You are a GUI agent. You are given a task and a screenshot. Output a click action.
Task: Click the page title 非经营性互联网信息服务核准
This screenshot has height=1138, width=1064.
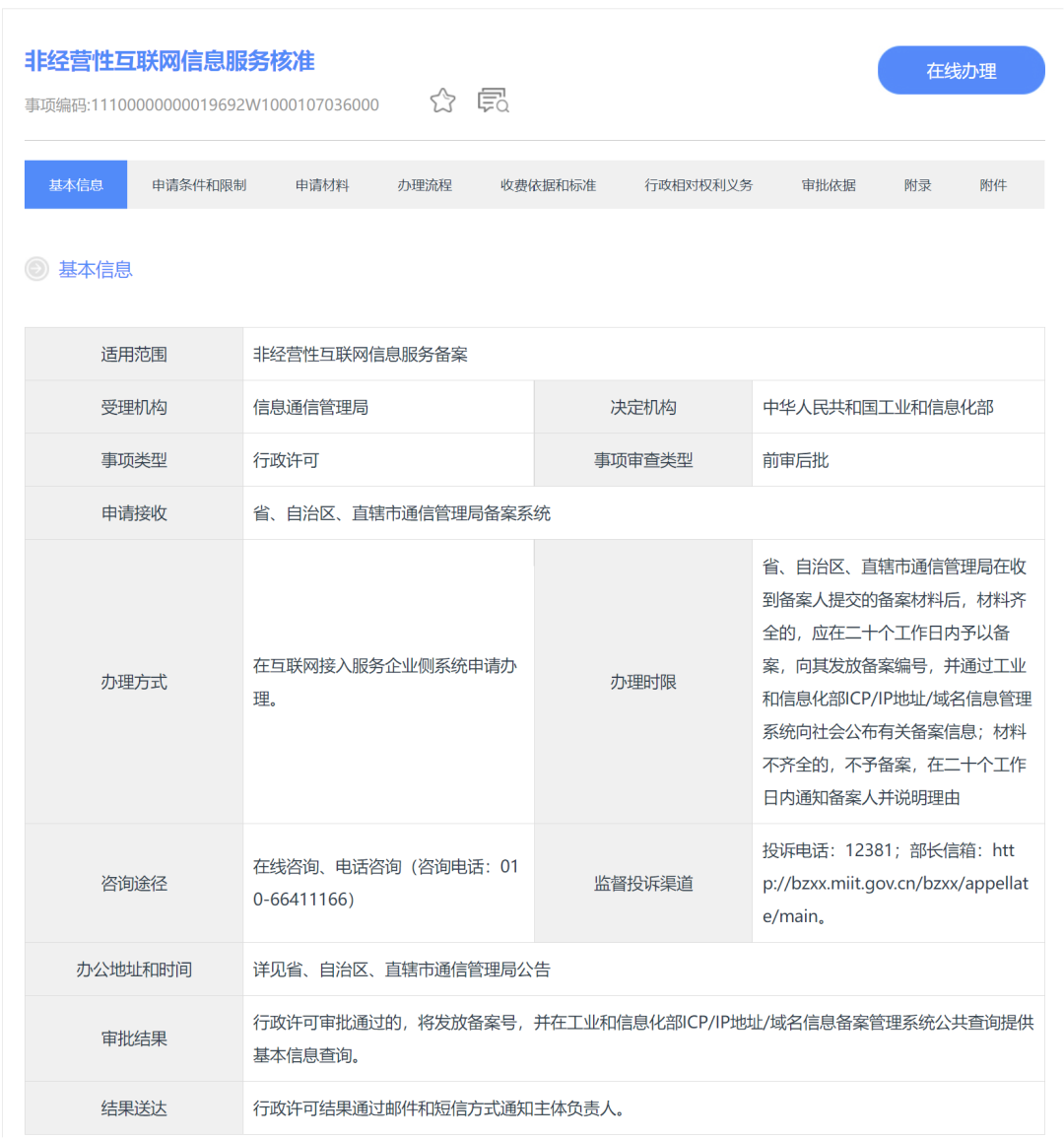coord(169,61)
